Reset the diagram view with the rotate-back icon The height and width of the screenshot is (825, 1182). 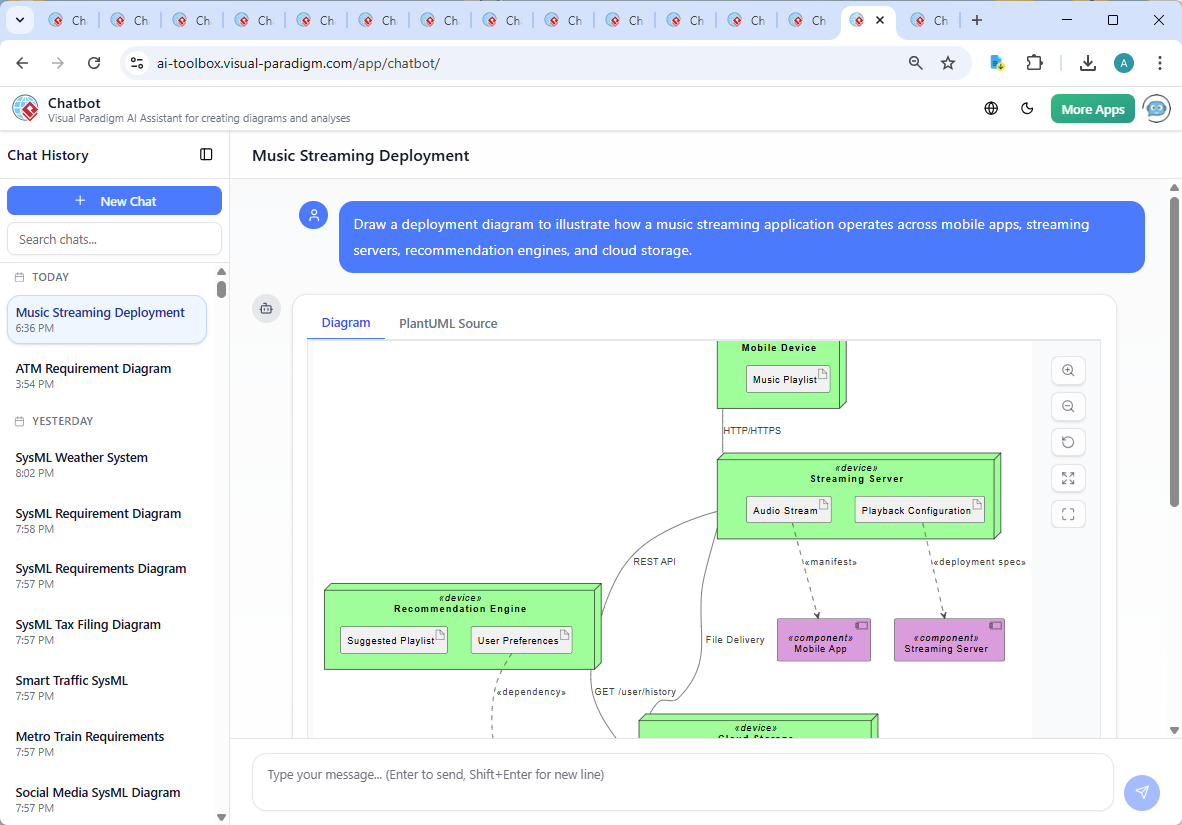1068,442
